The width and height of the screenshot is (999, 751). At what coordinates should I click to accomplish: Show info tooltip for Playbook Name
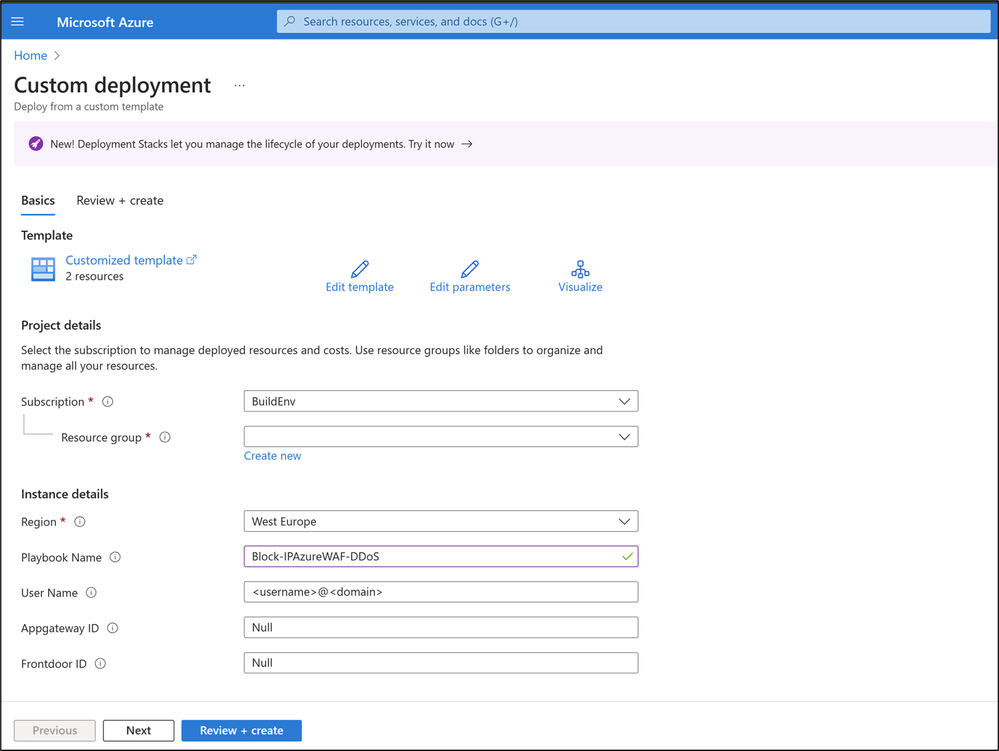tap(115, 557)
